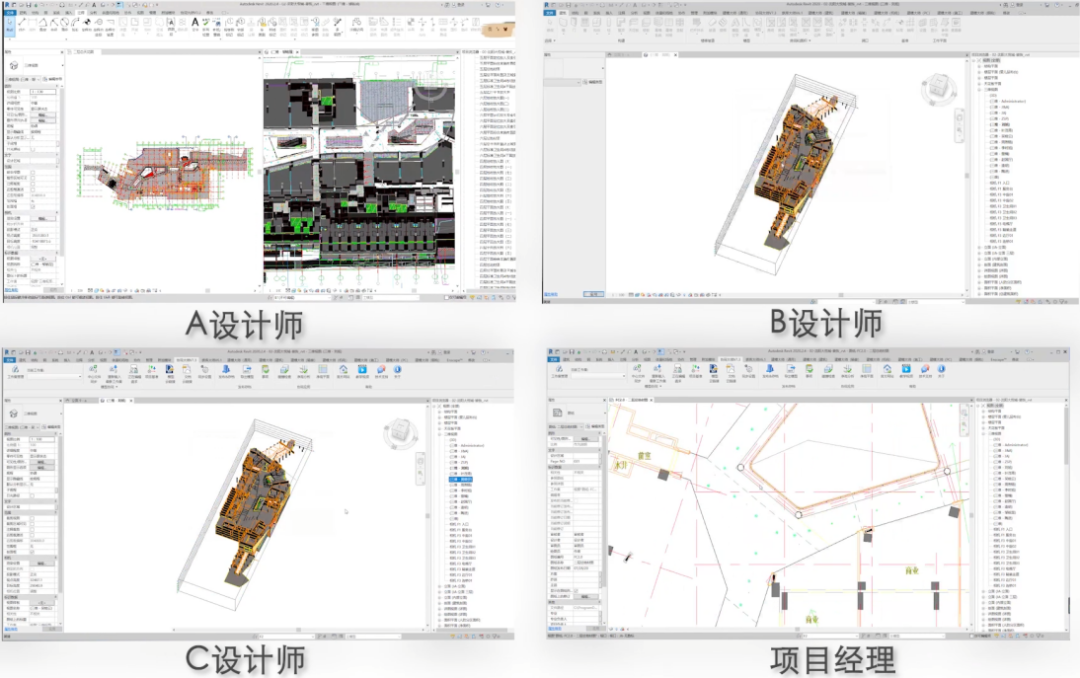
Task: Click the navigation bar in C设计师 3D view
Action: pyautogui.click(x=421, y=469)
